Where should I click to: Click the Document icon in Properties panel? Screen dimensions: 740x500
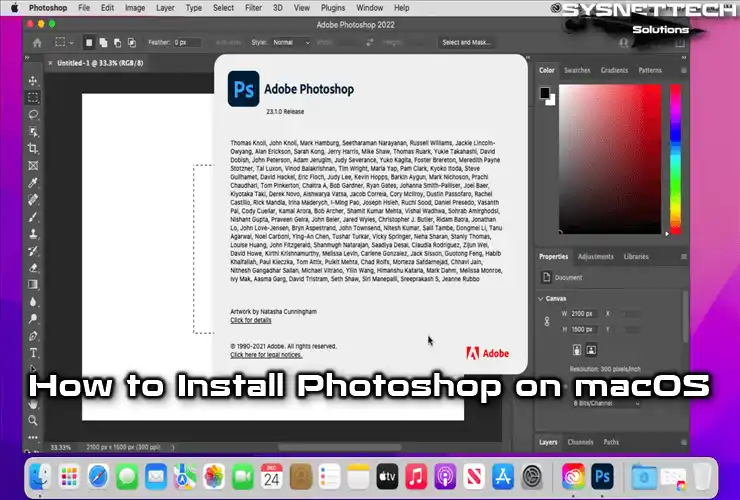547,277
